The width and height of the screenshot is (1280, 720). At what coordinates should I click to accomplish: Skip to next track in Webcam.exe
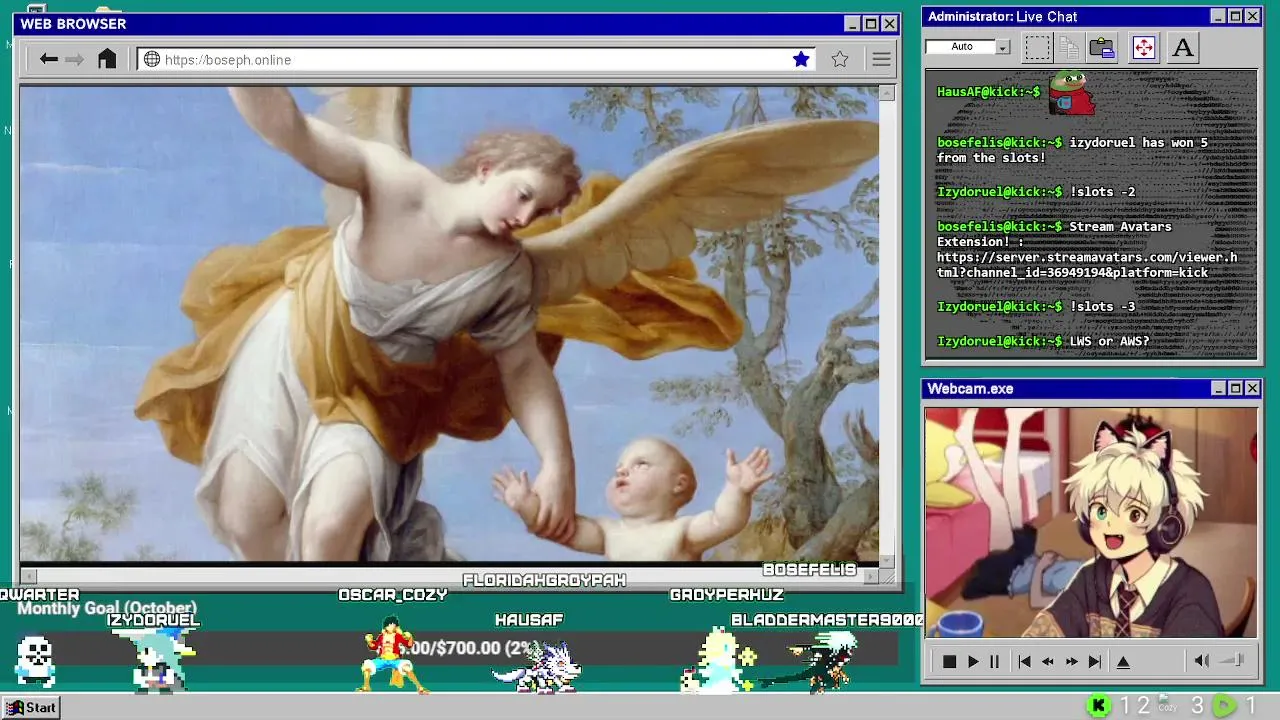click(1094, 661)
